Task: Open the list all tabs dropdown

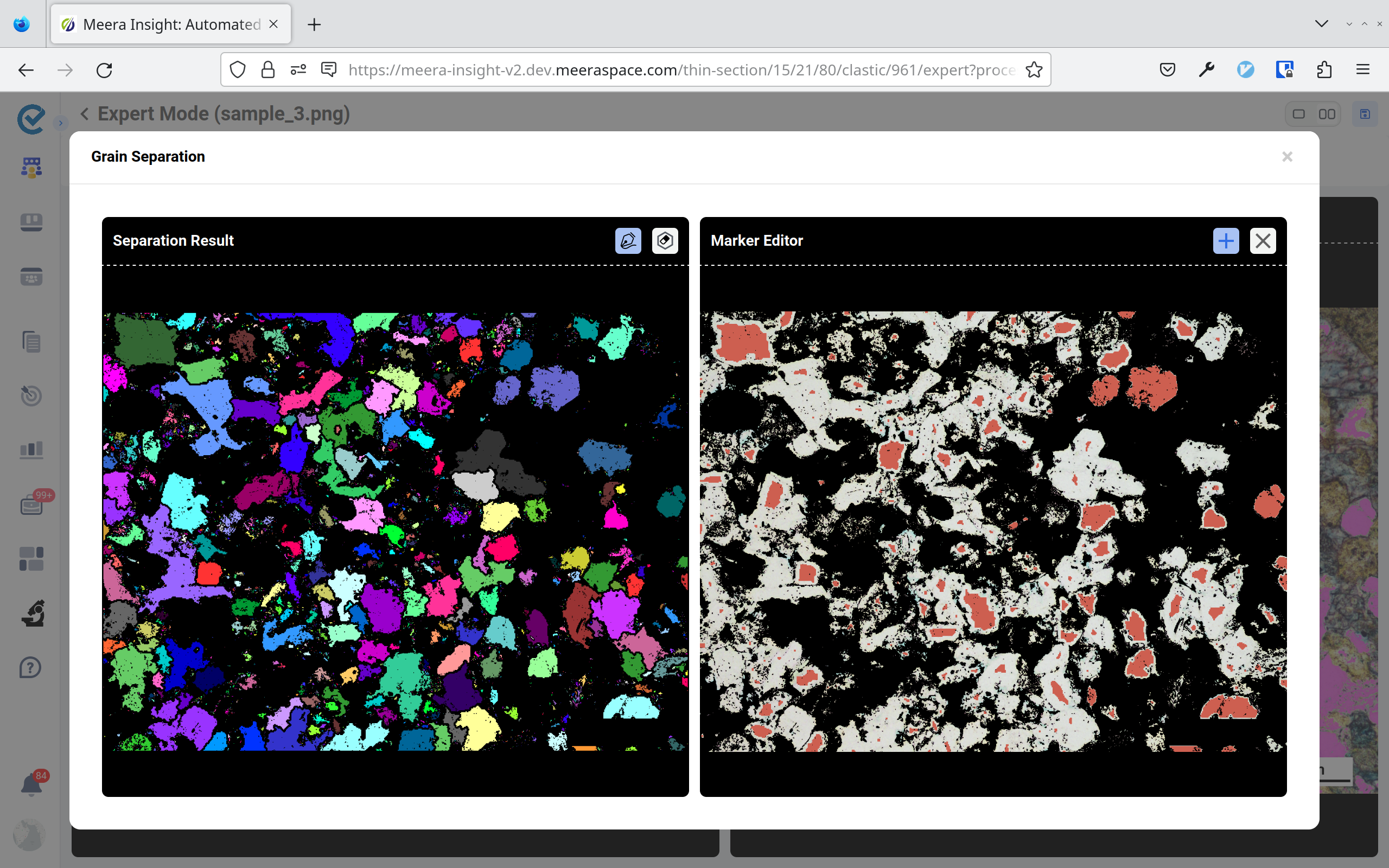Action: (x=1321, y=23)
